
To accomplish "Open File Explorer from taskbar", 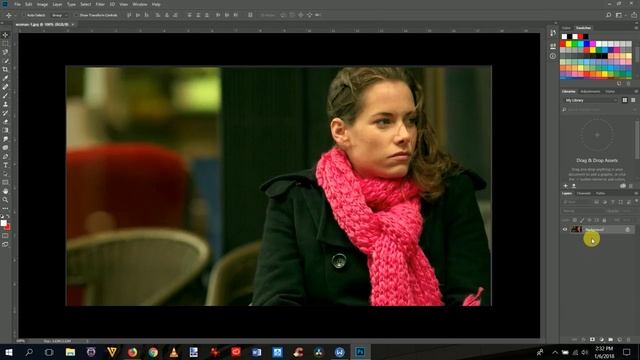I will point(70,352).
